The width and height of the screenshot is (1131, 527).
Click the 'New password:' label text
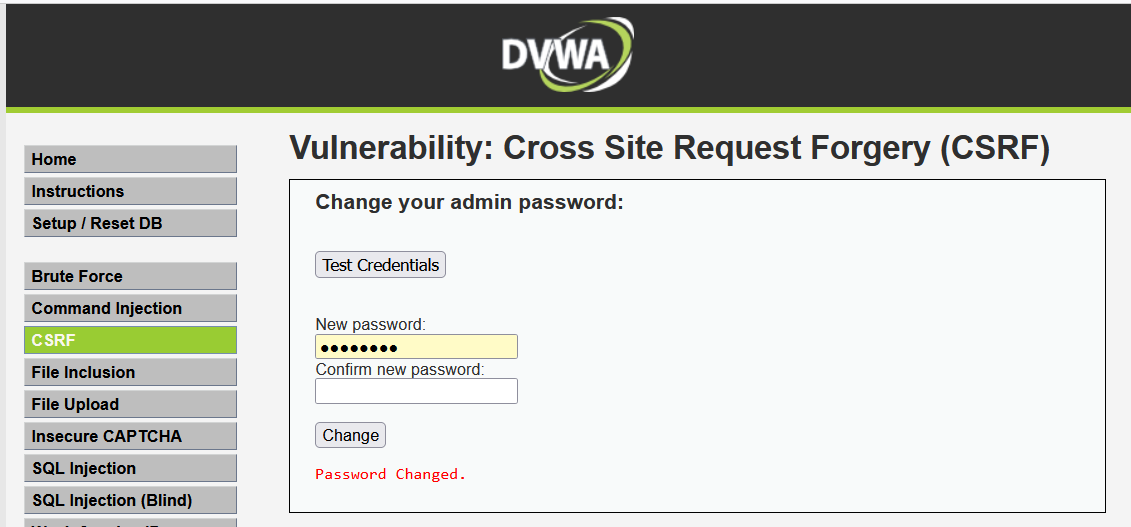370,325
